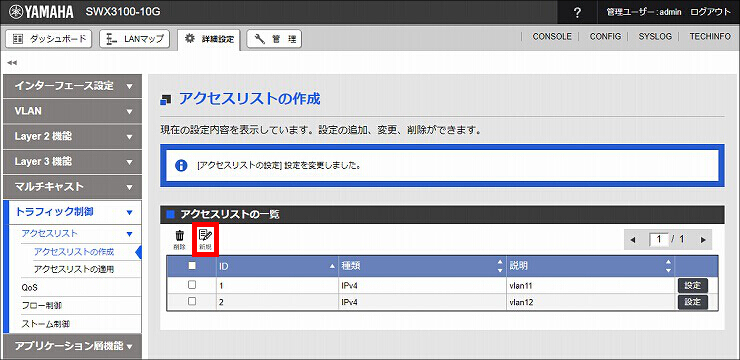740x360 pixels.
Task: Click the 設定 button for vlan12
Action: [x=693, y=302]
